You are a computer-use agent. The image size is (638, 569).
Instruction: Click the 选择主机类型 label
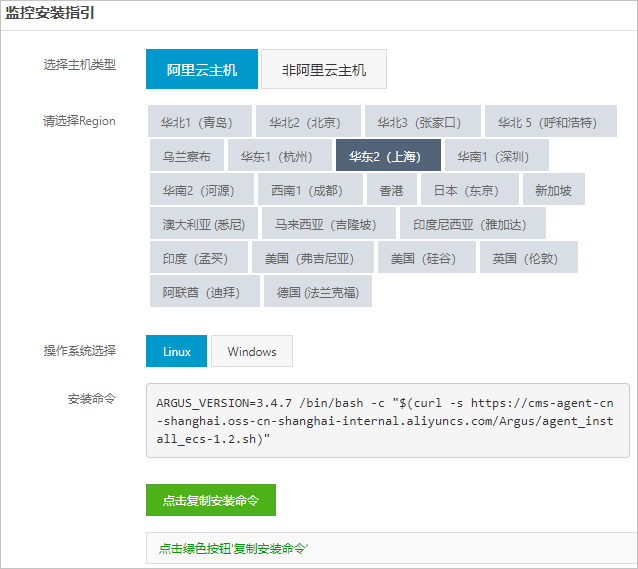(80, 64)
